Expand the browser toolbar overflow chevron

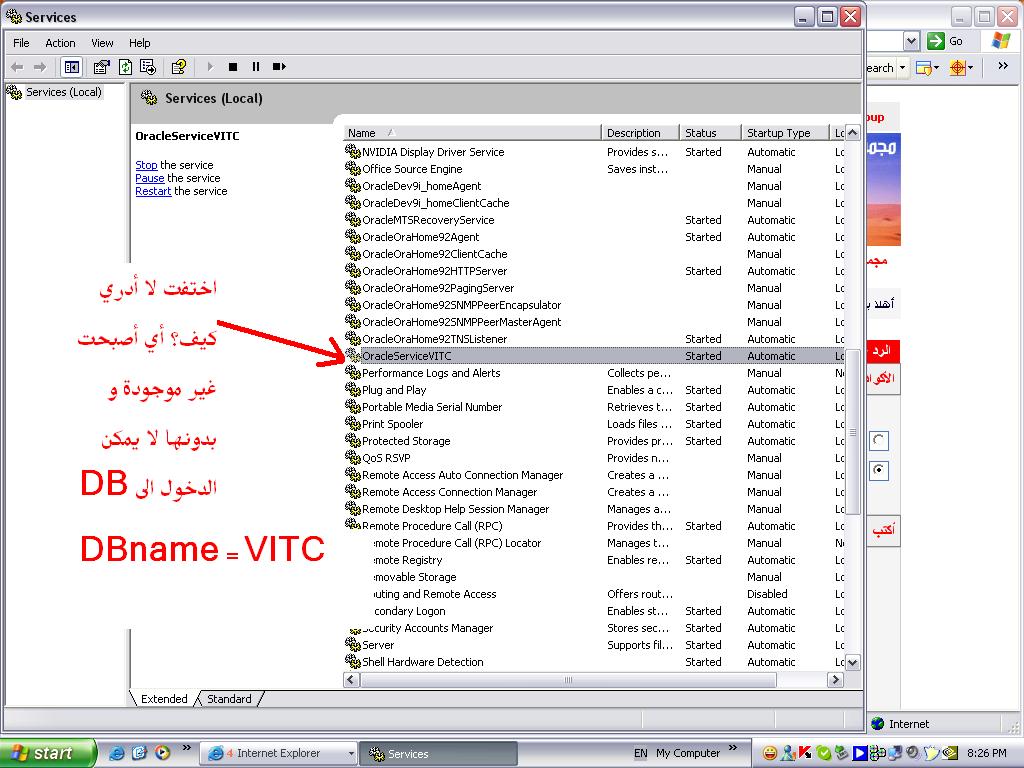[1002, 67]
